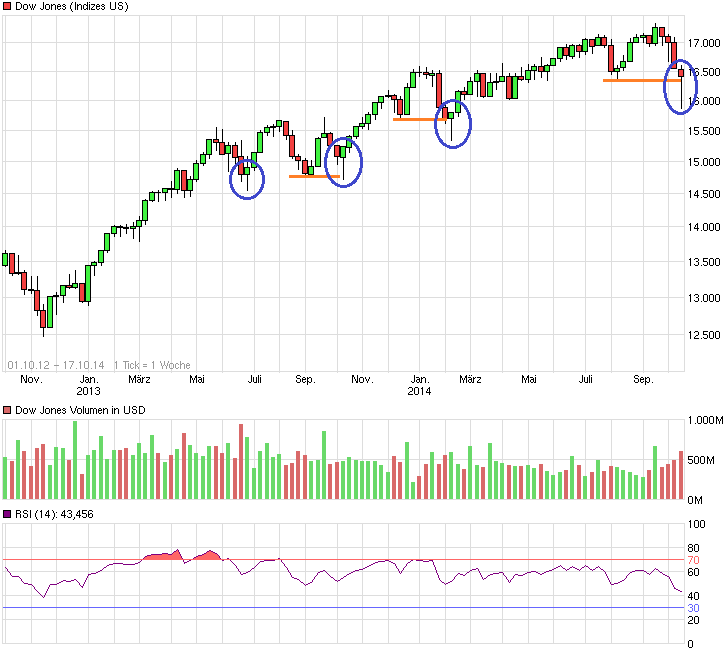Click the 12.500 price axis label
The image size is (726, 652).
pos(704,335)
